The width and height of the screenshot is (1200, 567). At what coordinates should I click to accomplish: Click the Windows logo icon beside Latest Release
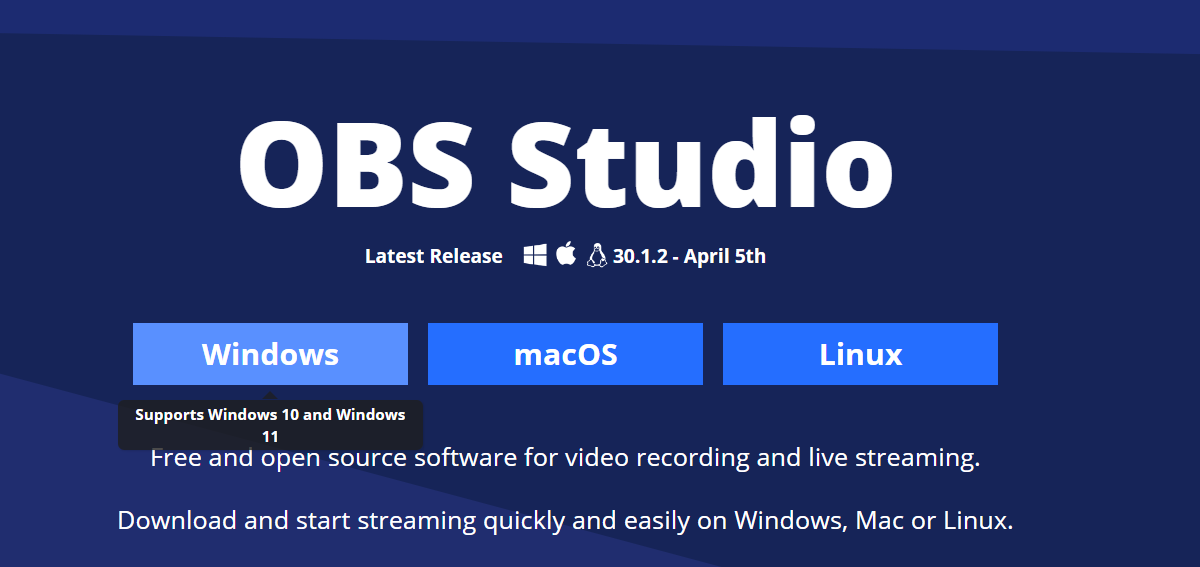[535, 255]
